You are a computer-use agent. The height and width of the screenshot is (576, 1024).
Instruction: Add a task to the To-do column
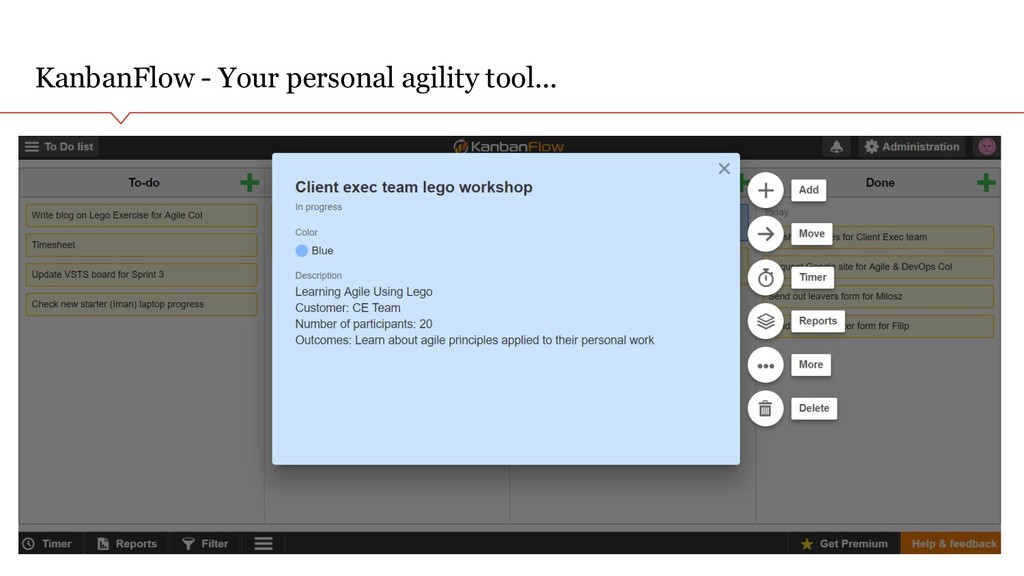pyautogui.click(x=249, y=183)
